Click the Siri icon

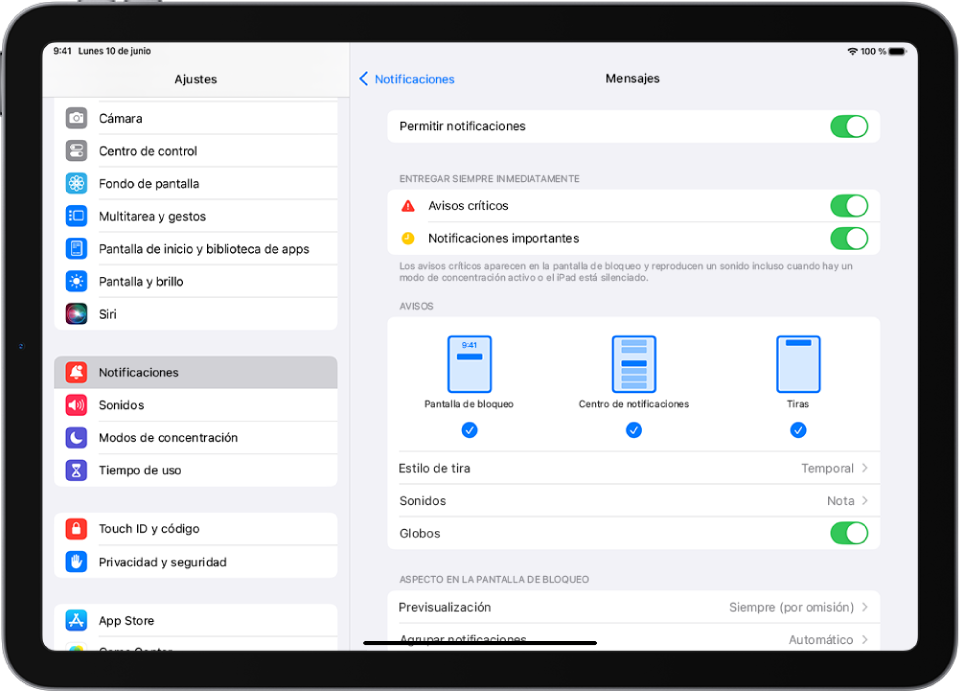click(x=76, y=314)
